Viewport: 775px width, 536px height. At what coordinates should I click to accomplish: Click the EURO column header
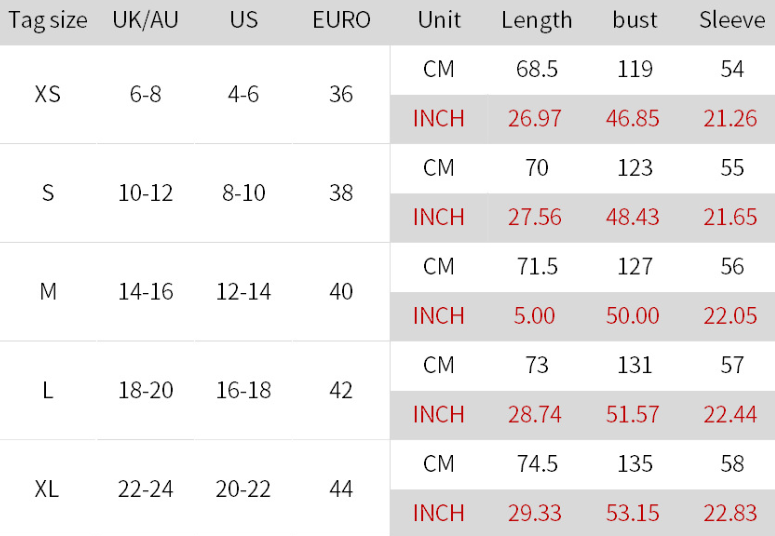tap(342, 20)
